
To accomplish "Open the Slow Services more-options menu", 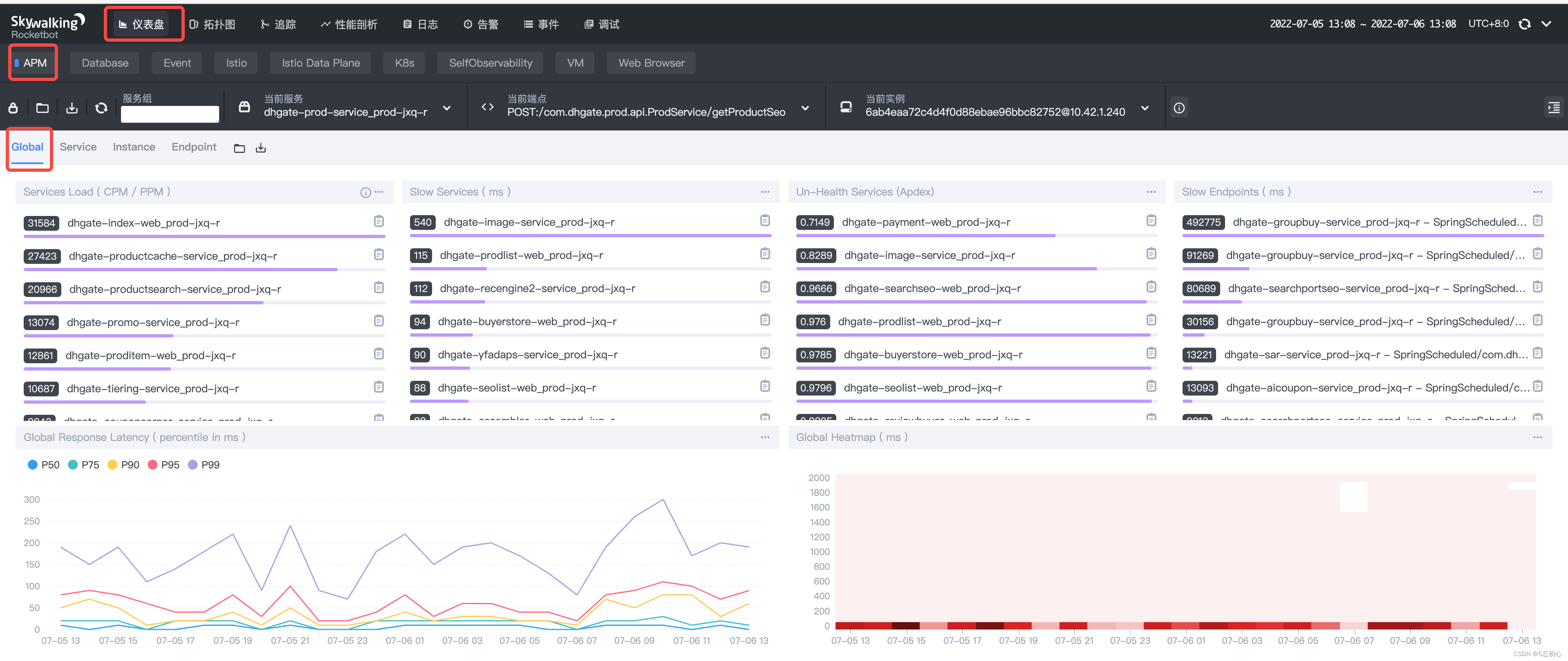I will pos(765,192).
